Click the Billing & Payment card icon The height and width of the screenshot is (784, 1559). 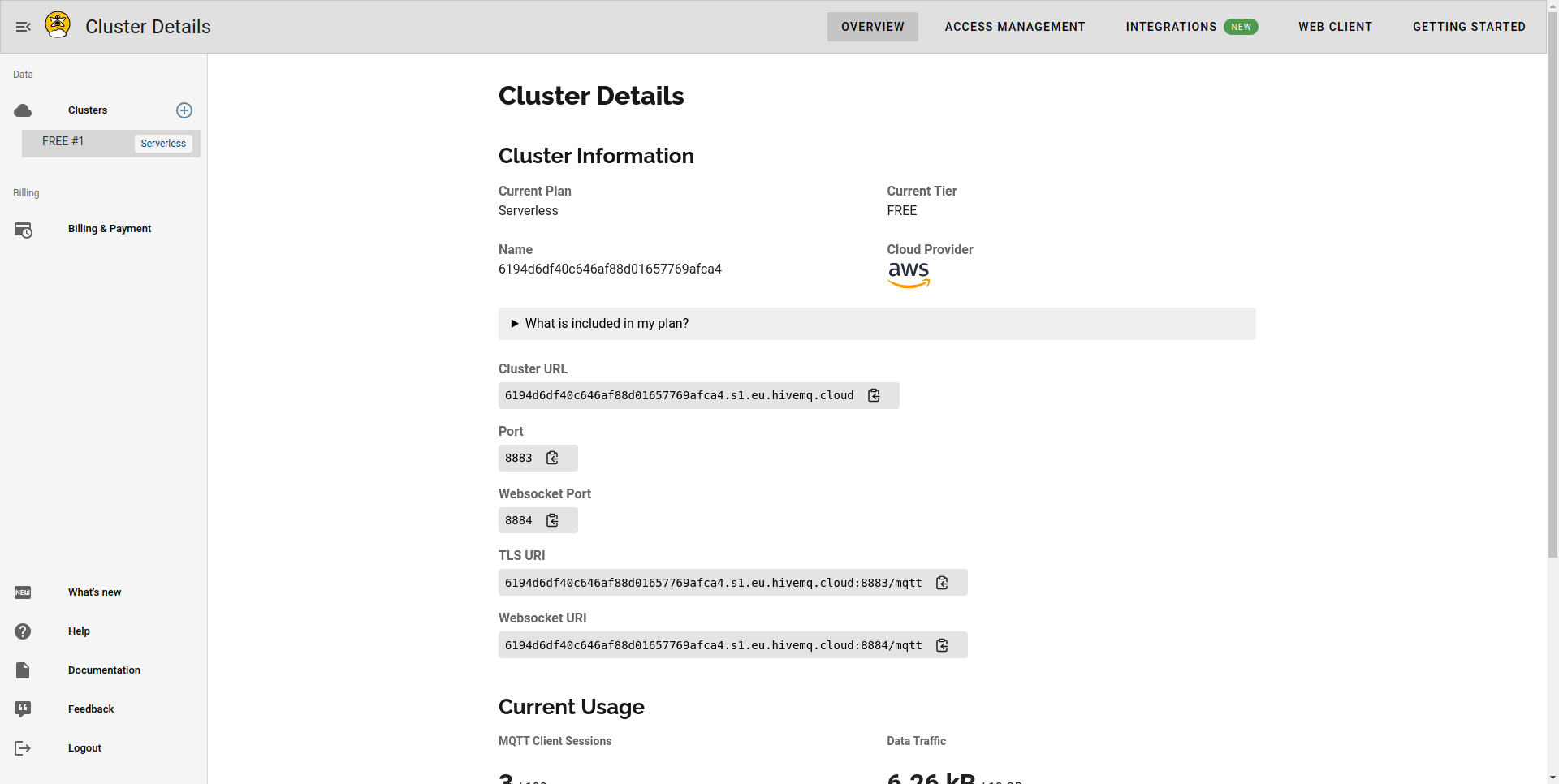tap(23, 230)
